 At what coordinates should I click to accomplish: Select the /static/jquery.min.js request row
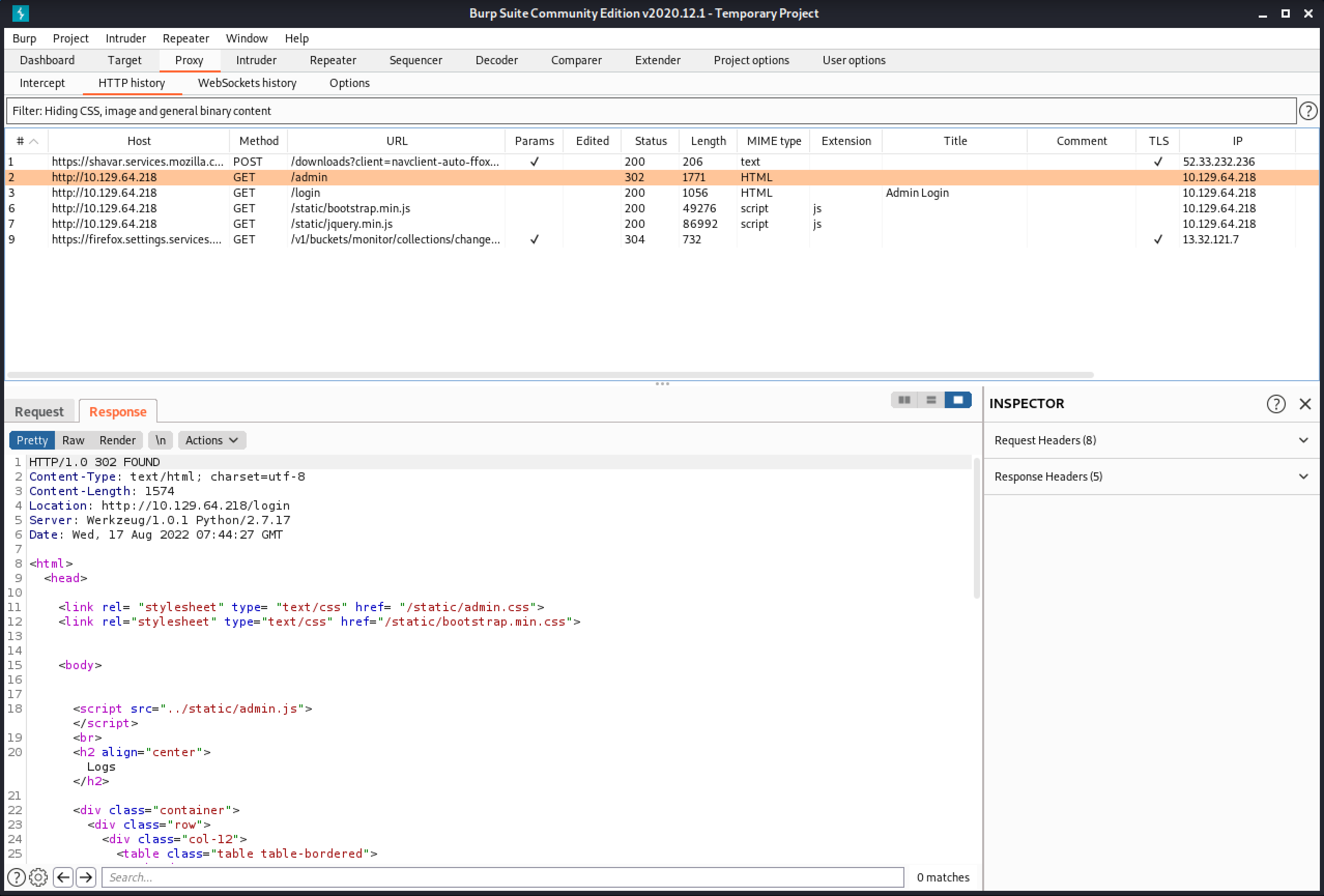tap(661, 224)
